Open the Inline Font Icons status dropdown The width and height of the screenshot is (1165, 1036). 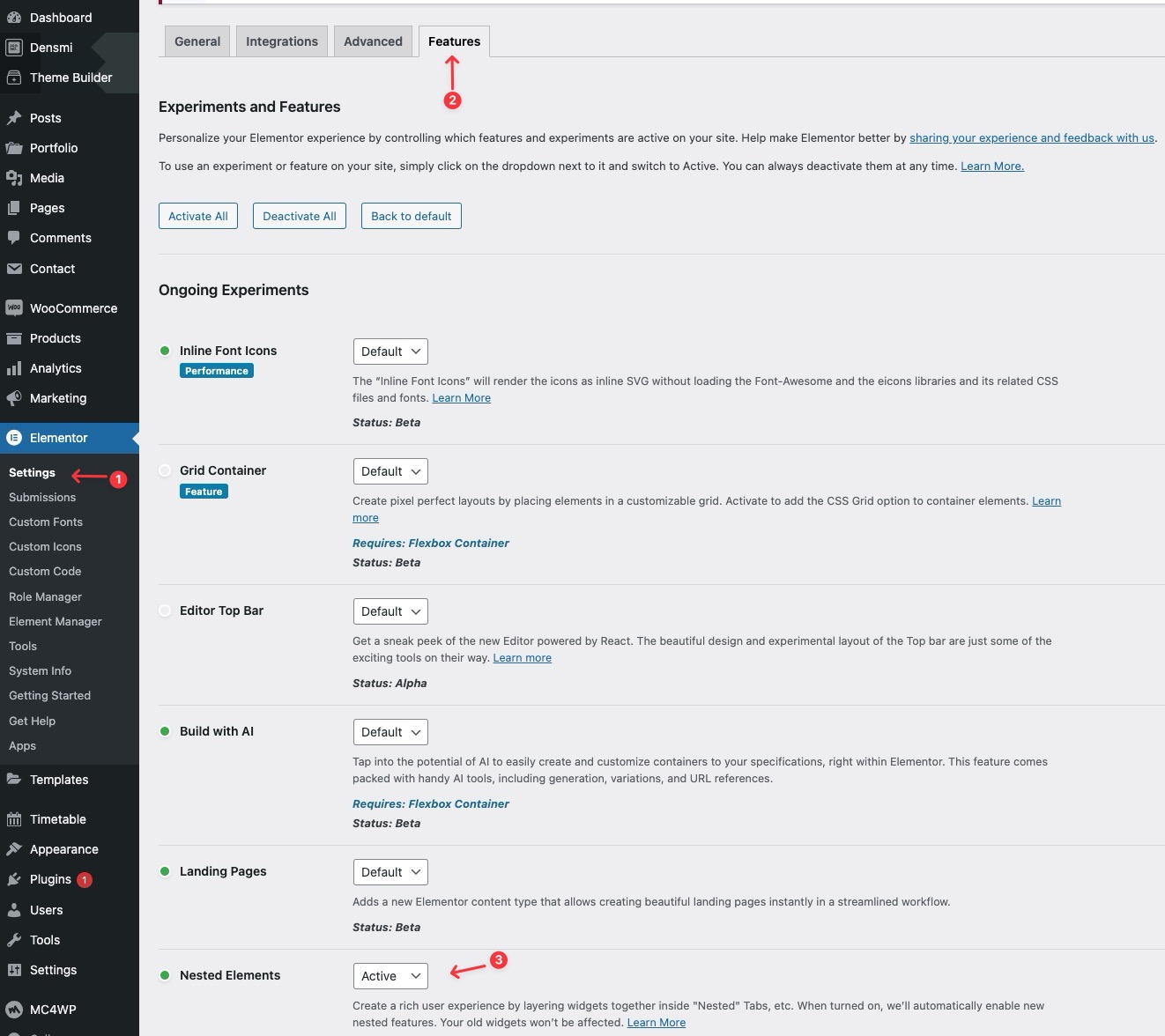tap(390, 351)
